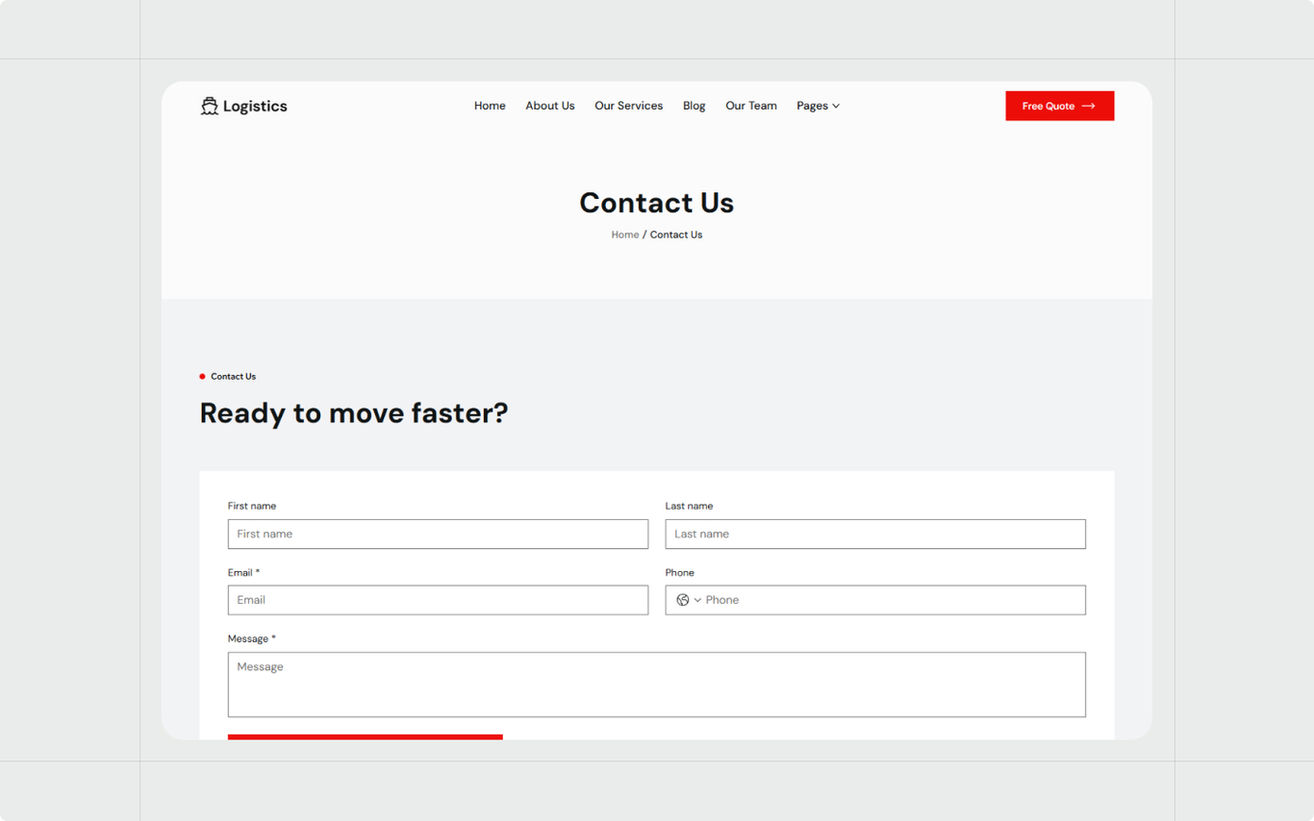Click the 'Message *' field label
The image size is (1314, 821).
(x=252, y=639)
